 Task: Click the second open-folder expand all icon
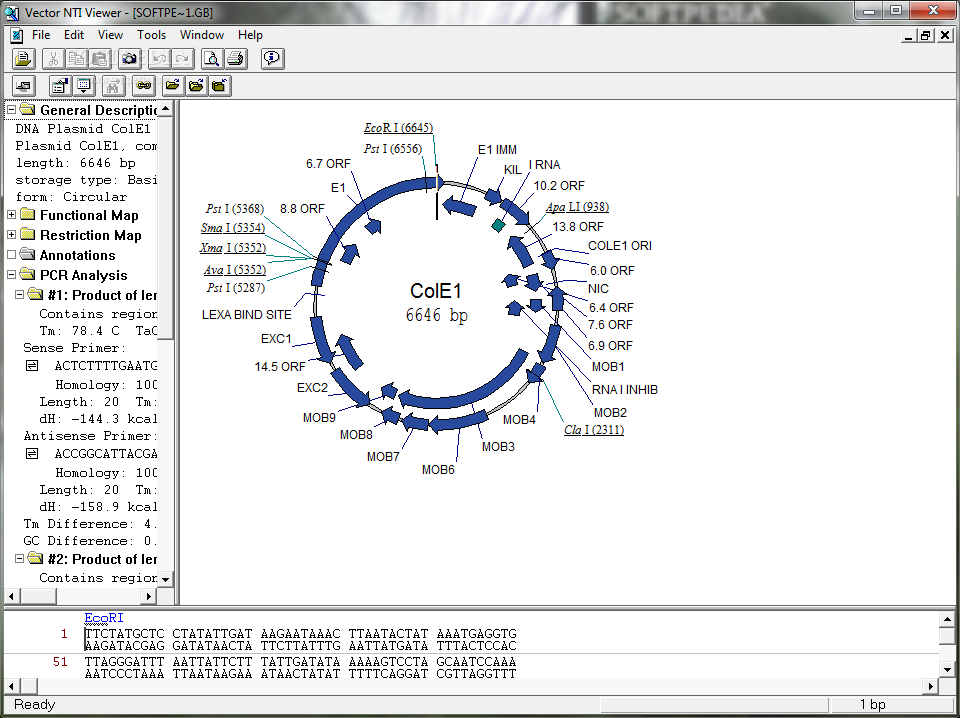click(x=196, y=86)
